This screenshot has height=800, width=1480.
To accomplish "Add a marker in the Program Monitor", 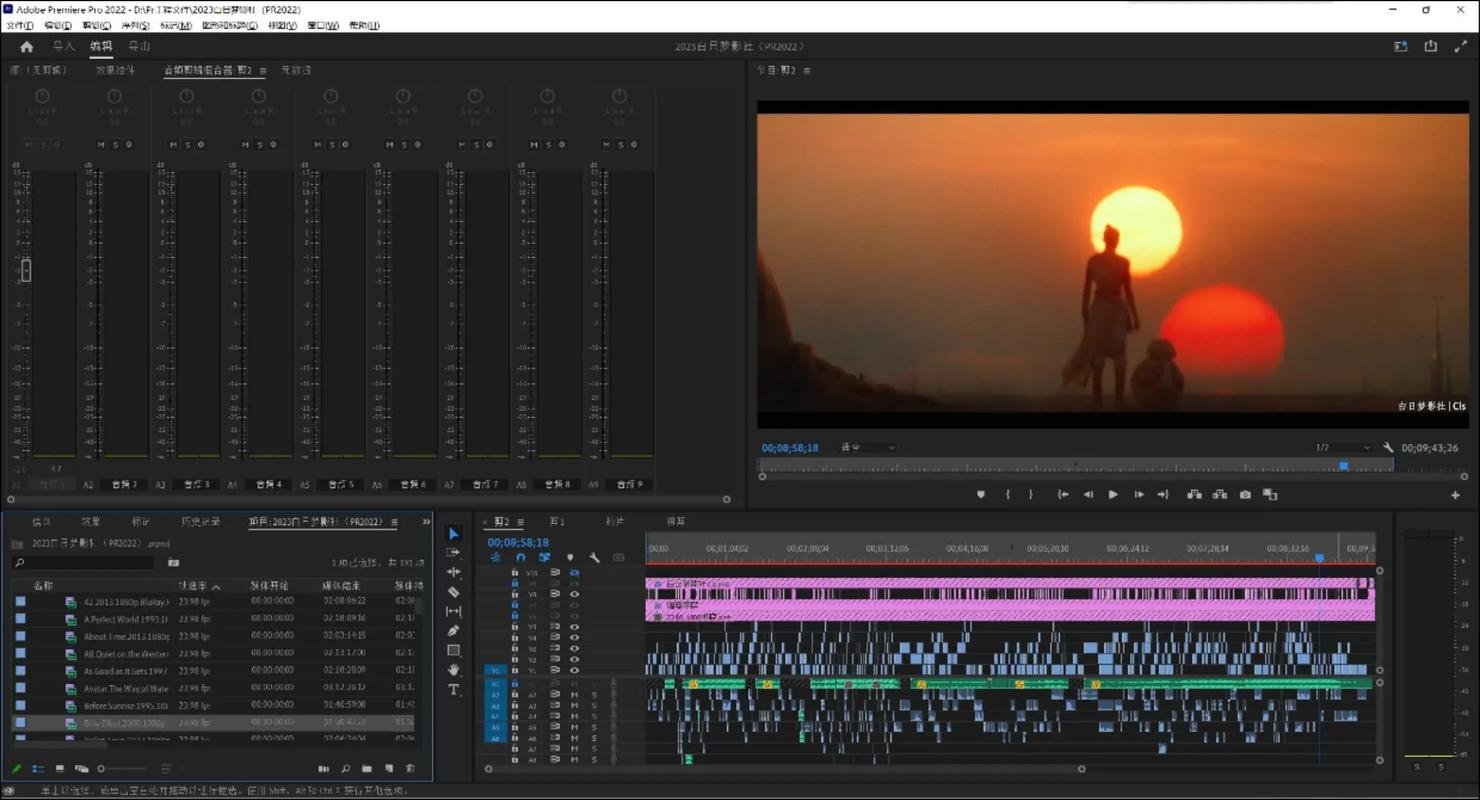I will 981,495.
